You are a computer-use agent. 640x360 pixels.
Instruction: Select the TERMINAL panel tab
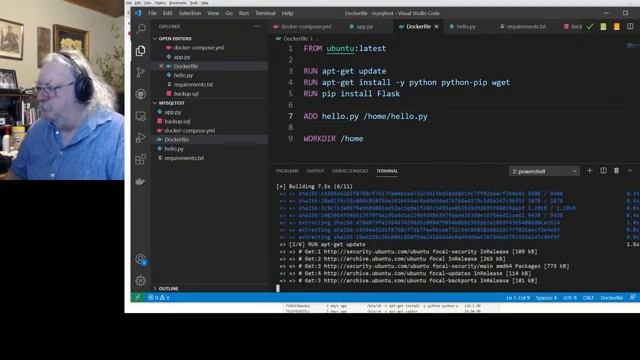tap(387, 171)
